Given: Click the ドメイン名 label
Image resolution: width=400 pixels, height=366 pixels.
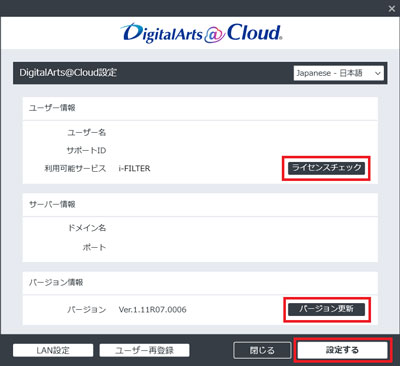Looking at the screenshot, I should (x=87, y=228).
